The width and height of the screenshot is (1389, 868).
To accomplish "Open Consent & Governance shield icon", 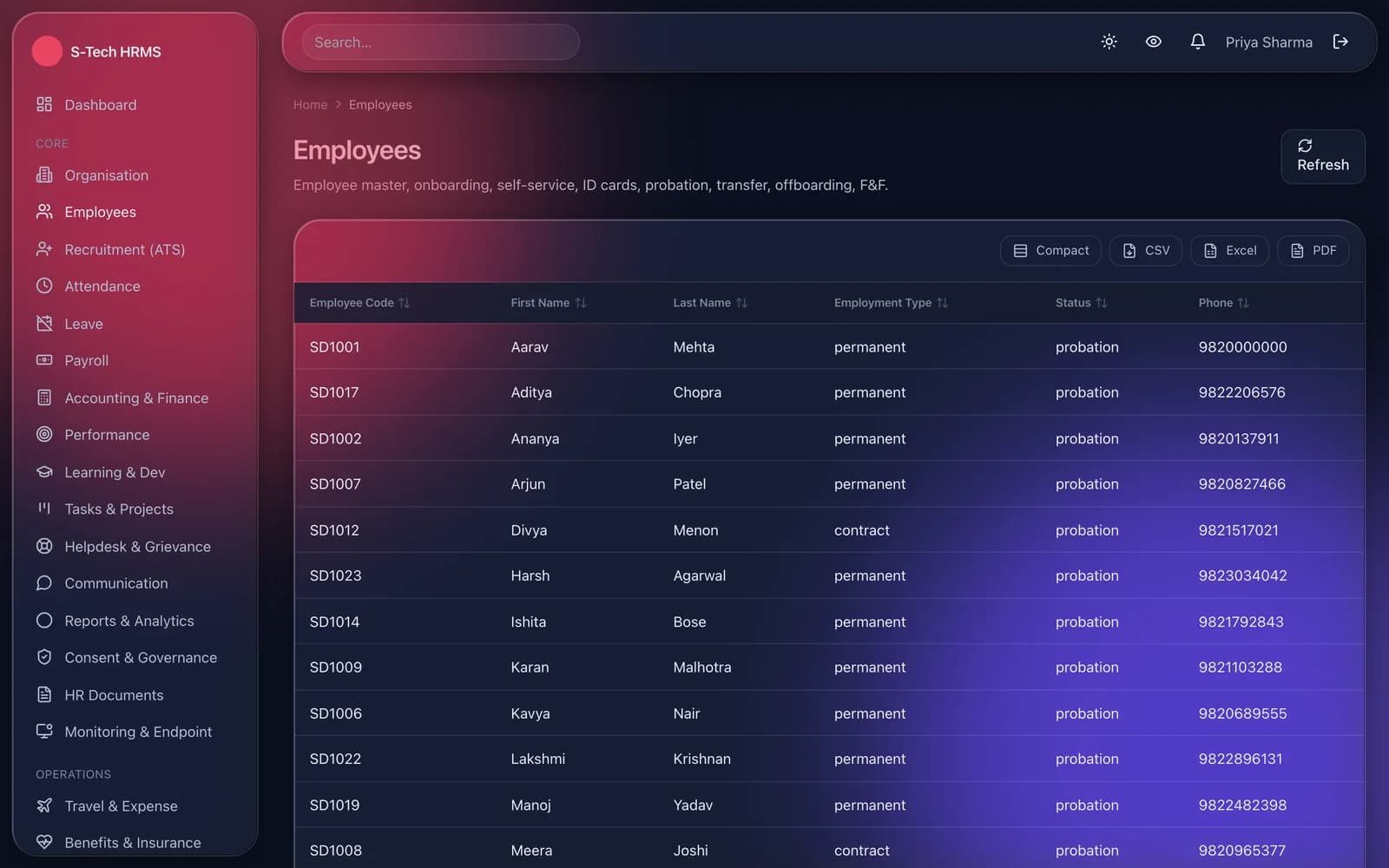I will [44, 657].
